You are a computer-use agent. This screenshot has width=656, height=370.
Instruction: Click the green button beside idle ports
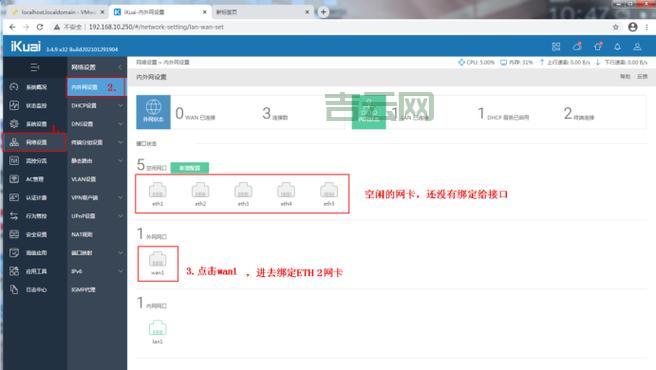click(x=190, y=168)
